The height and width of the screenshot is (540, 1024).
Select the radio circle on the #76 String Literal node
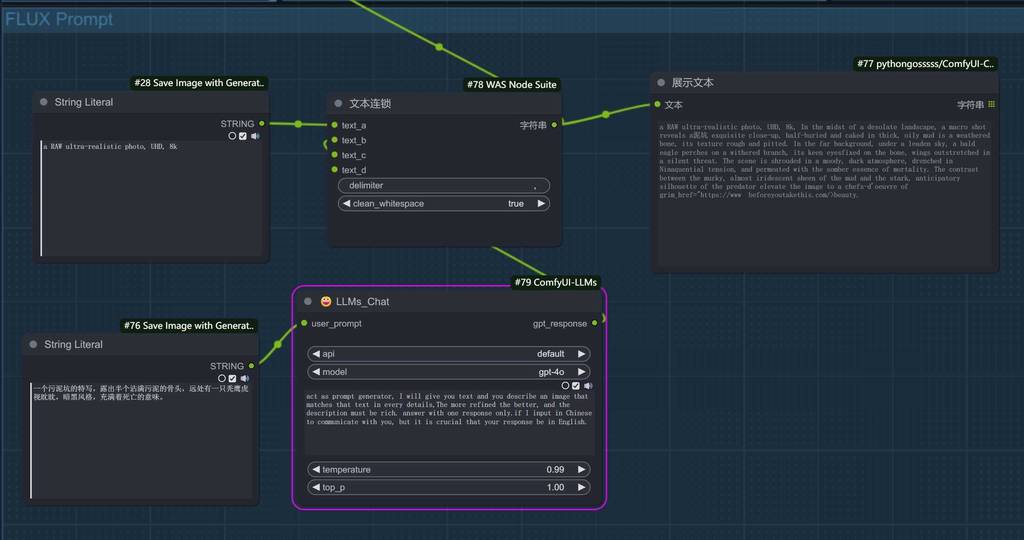coord(221,378)
